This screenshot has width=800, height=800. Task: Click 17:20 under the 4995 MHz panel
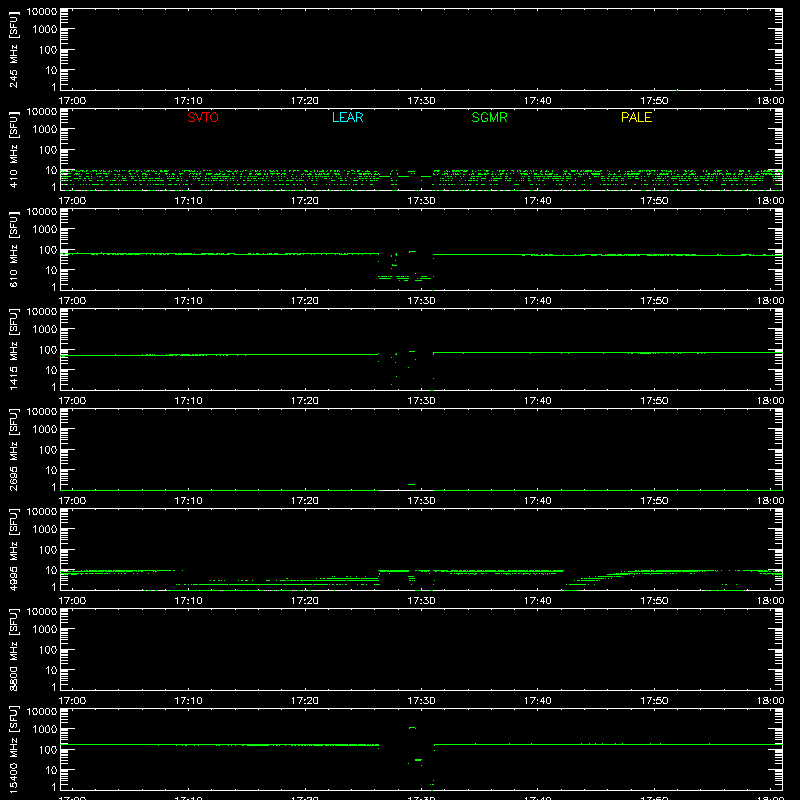[305, 601]
